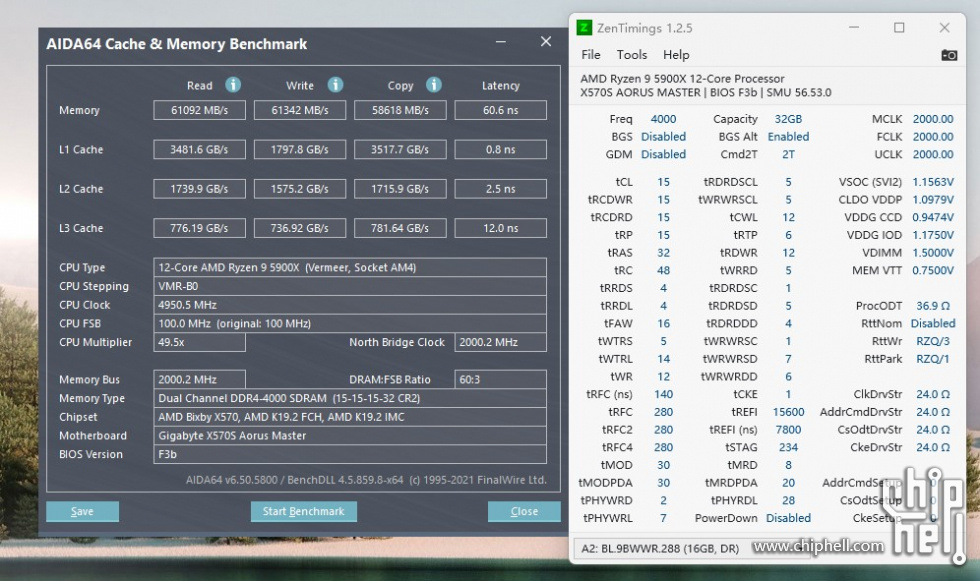Click the tCL value 15
Image resolution: width=980 pixels, height=581 pixels.
pos(663,182)
